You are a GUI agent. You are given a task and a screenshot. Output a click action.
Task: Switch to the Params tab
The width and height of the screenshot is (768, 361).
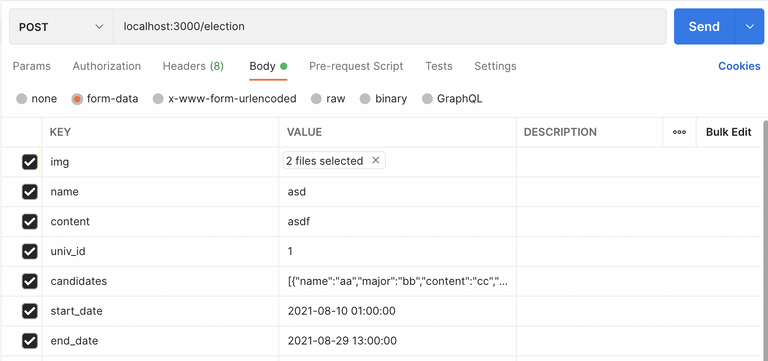tap(31, 66)
